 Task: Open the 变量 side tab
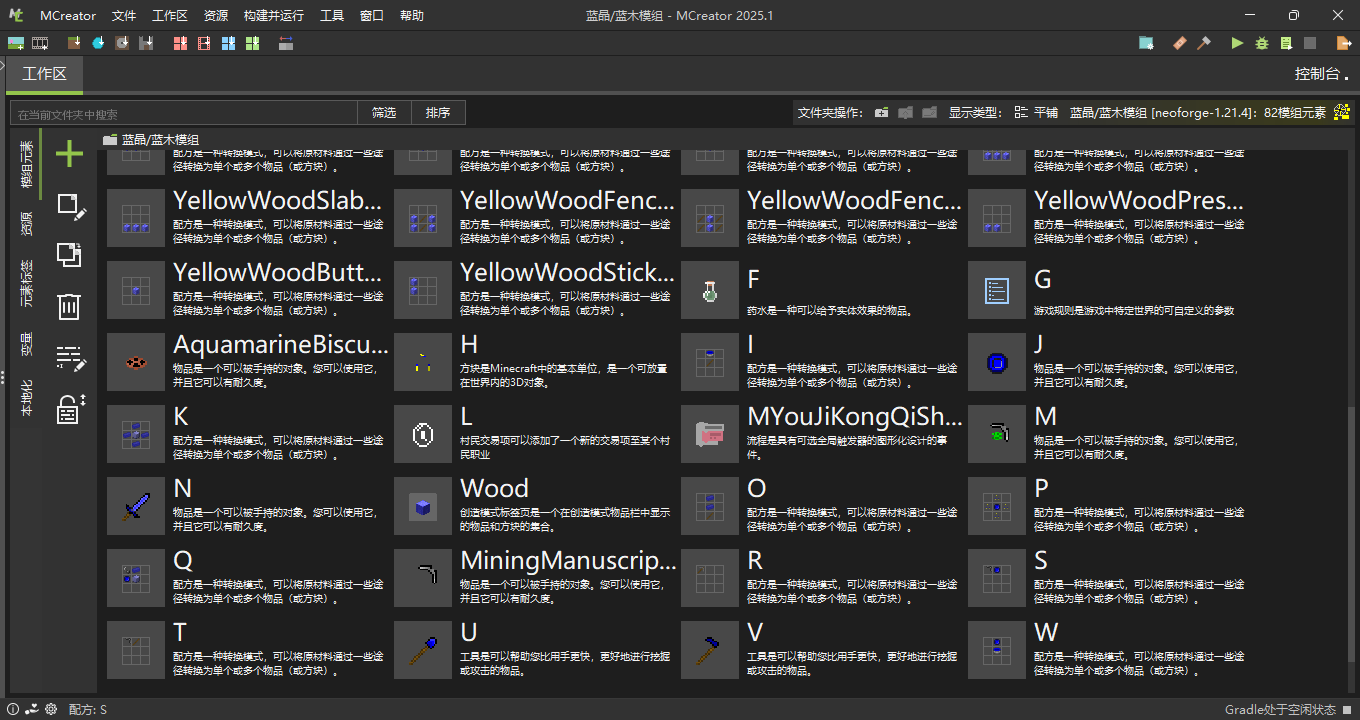26,345
